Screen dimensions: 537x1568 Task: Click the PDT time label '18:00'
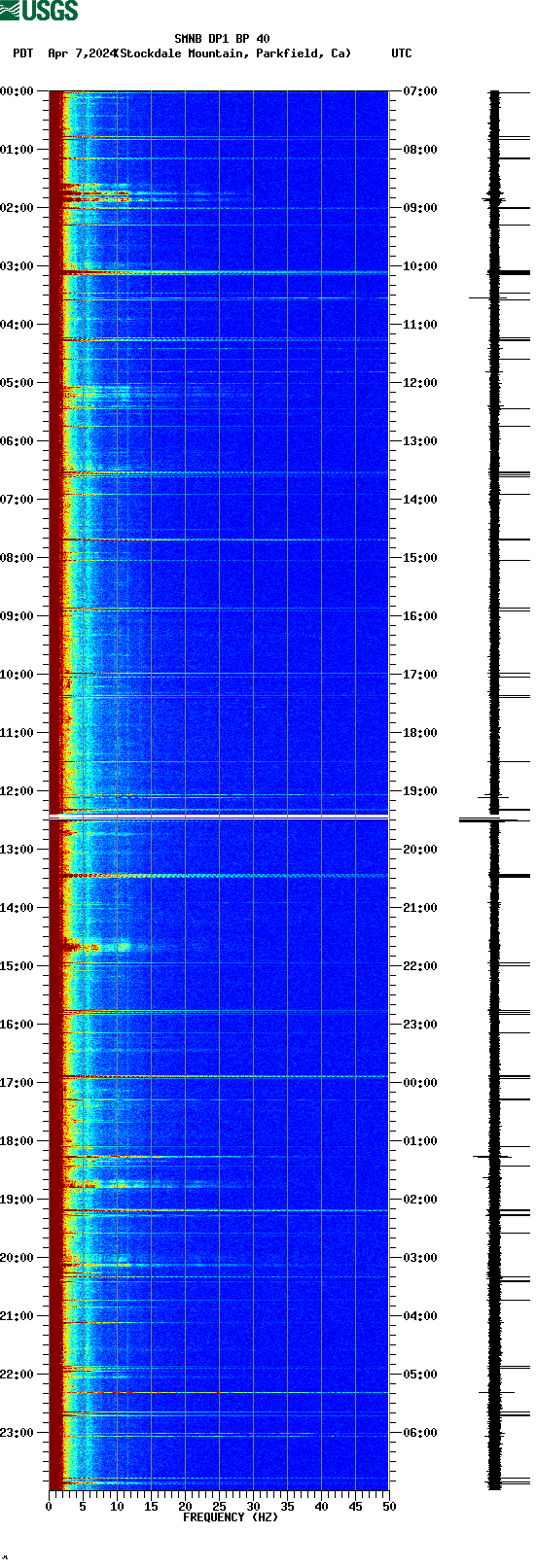pos(18,1141)
